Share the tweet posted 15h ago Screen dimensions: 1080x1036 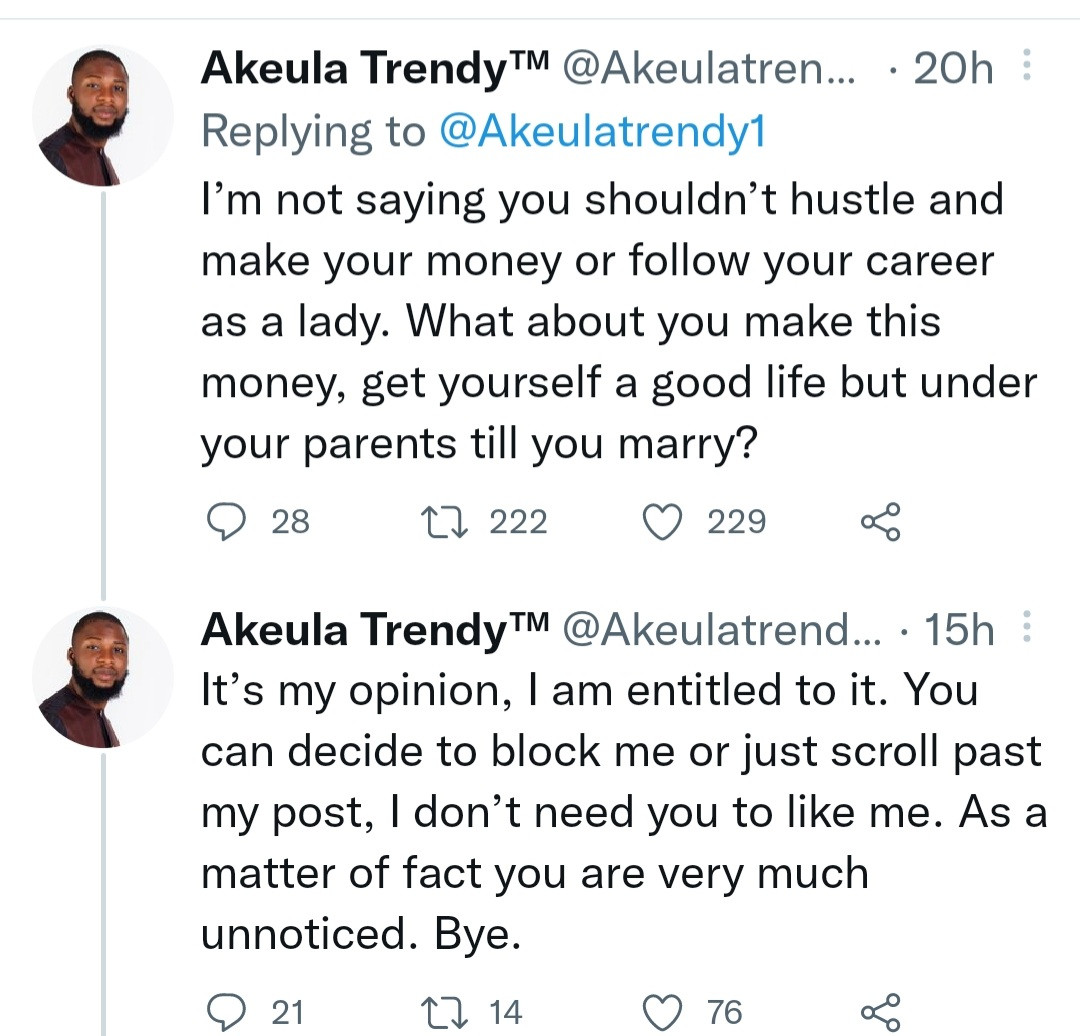(880, 1012)
